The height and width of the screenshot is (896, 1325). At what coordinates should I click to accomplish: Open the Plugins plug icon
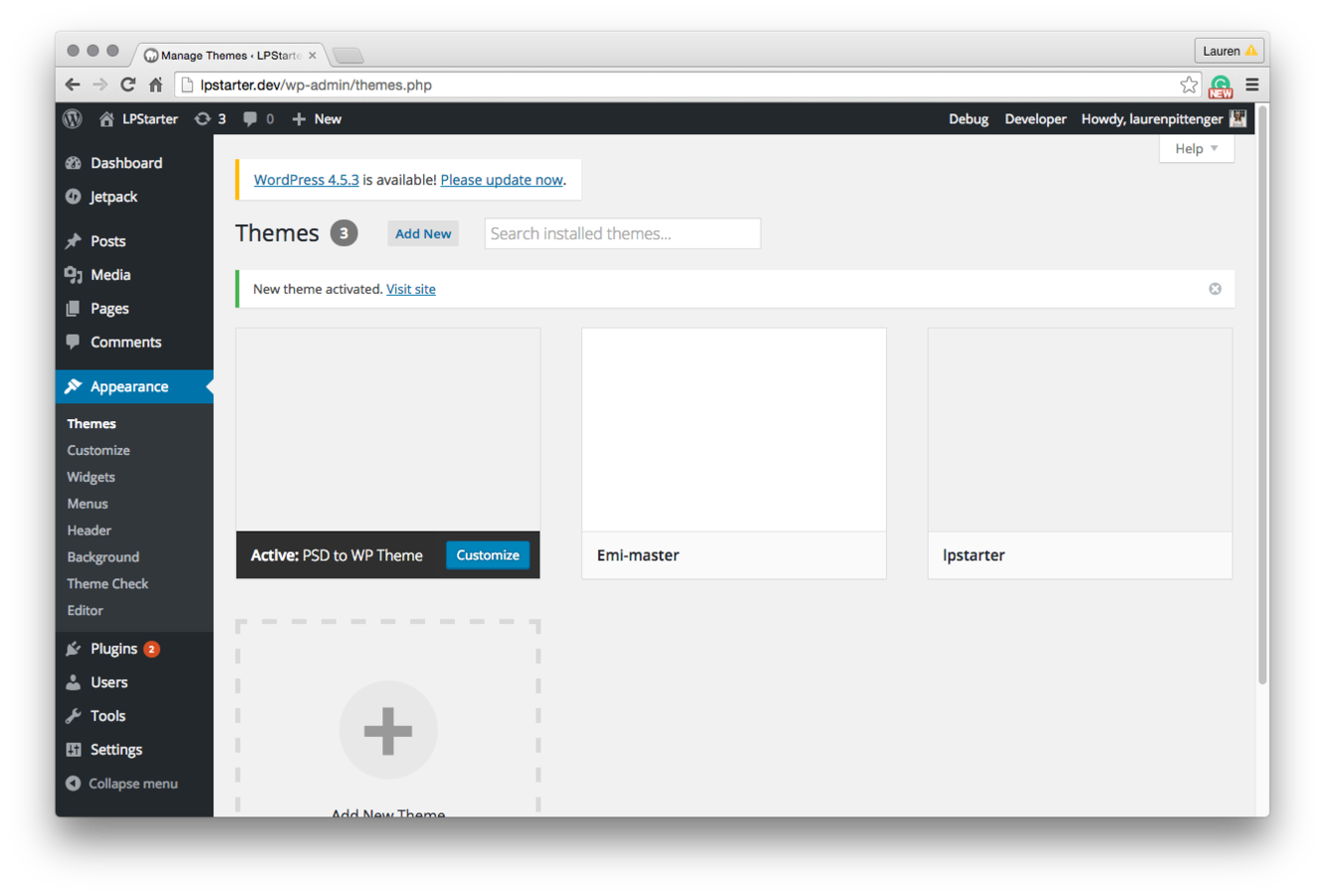[74, 649]
